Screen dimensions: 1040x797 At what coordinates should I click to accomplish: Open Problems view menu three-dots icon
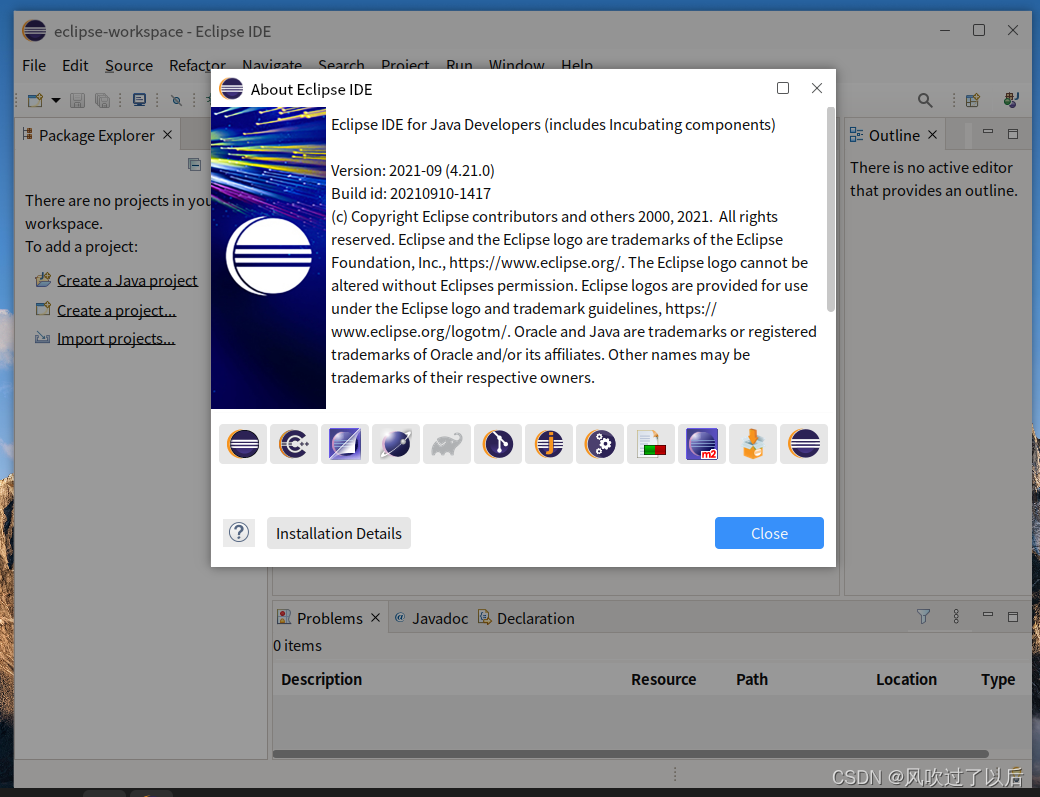point(956,617)
